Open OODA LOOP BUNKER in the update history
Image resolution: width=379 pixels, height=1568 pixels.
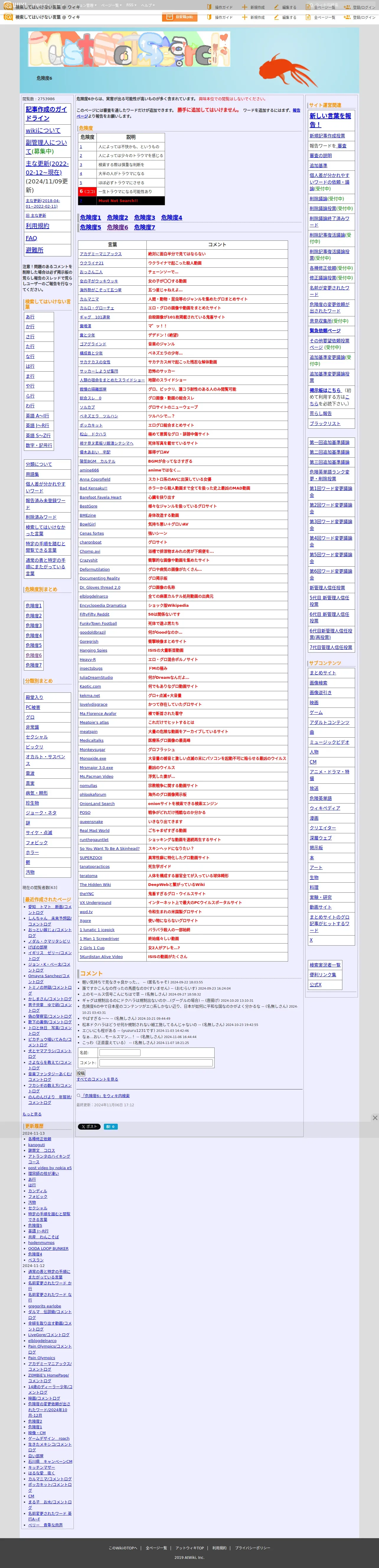click(x=48, y=1248)
